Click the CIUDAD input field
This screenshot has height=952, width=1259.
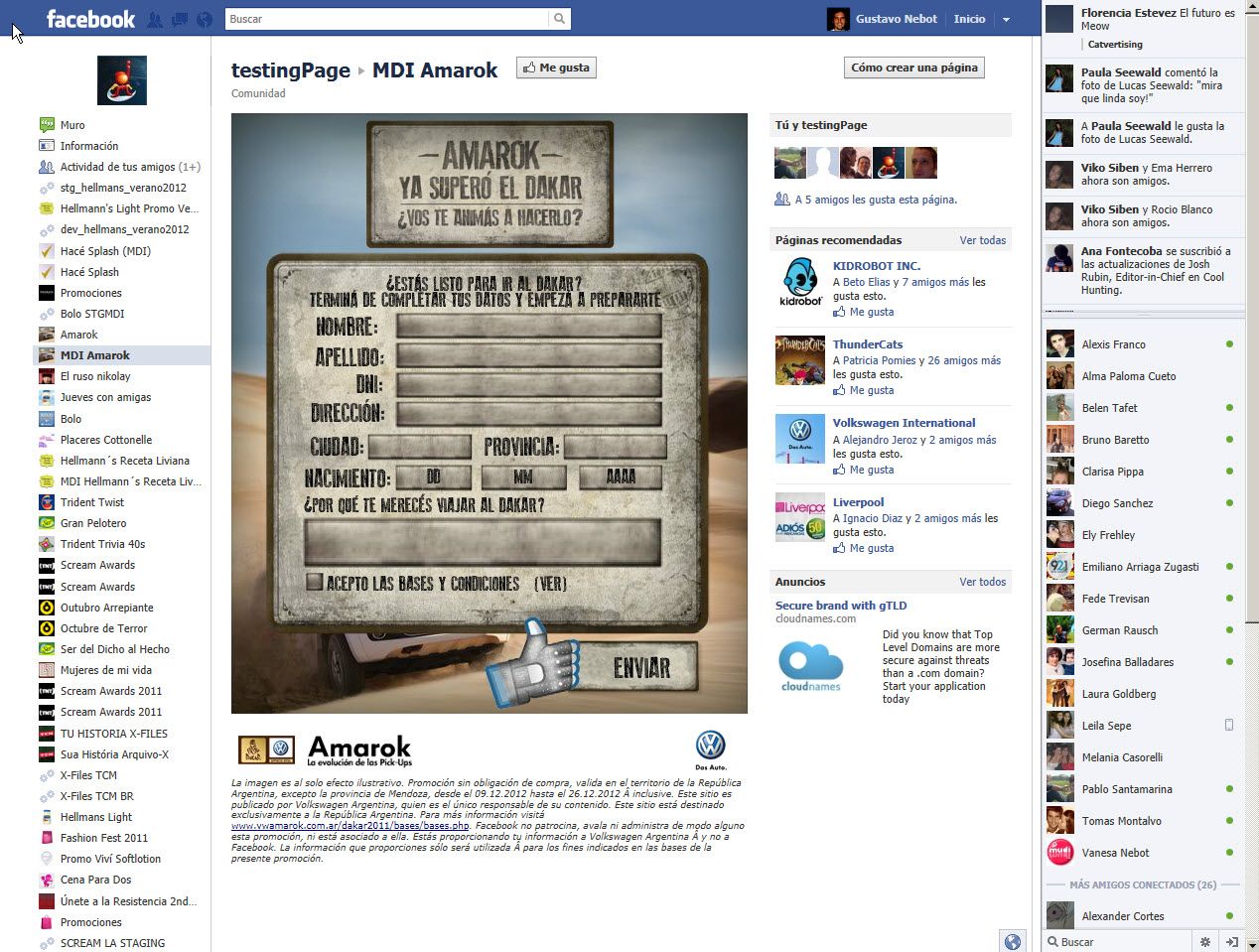pos(420,447)
